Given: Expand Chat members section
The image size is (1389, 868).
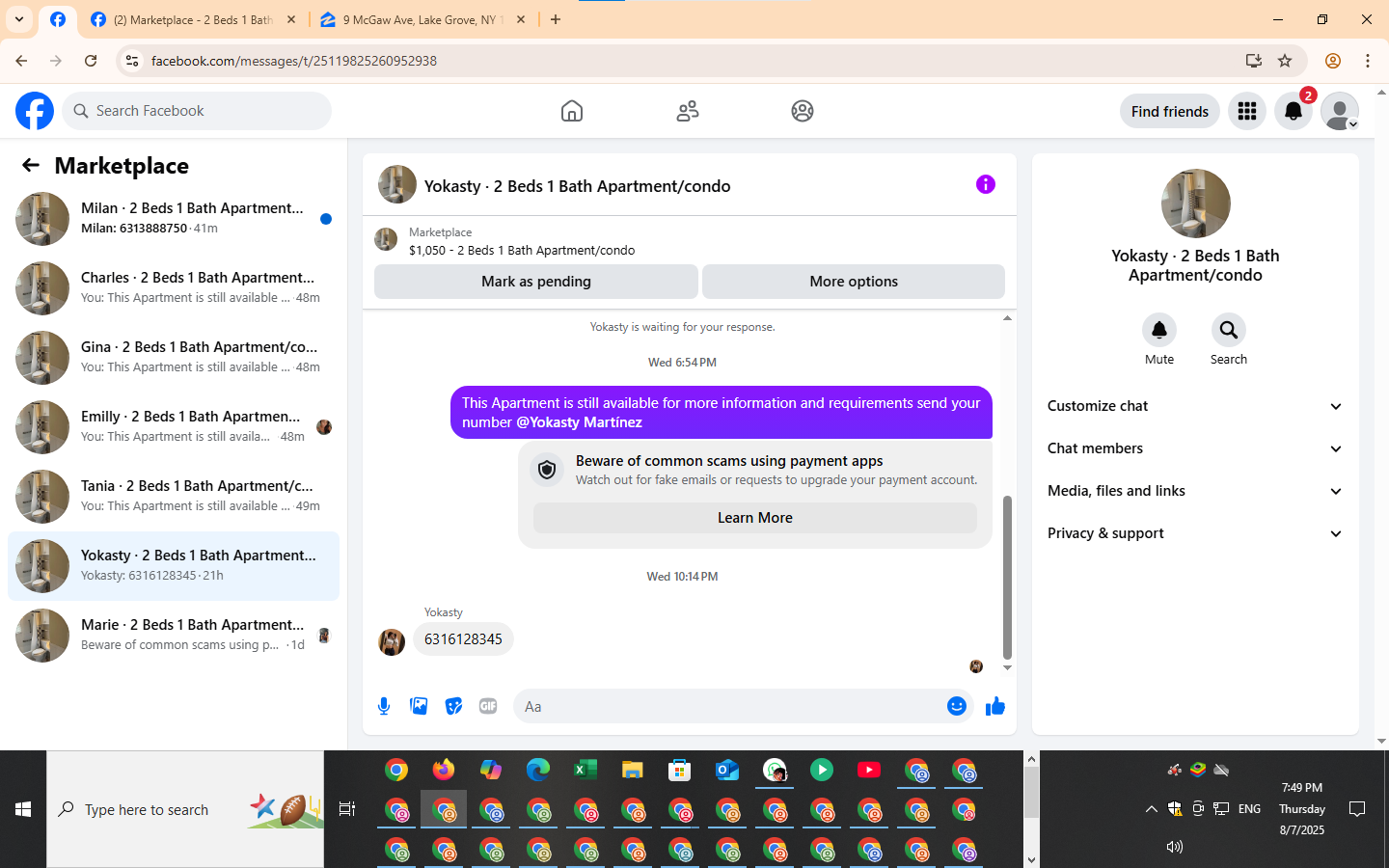Looking at the screenshot, I should point(1195,448).
